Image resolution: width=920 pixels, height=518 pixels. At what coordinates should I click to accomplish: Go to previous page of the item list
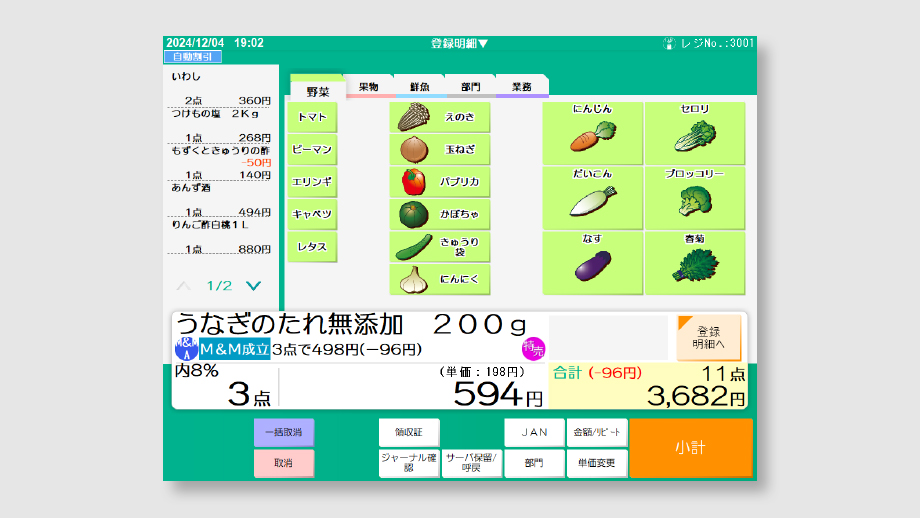click(x=184, y=286)
